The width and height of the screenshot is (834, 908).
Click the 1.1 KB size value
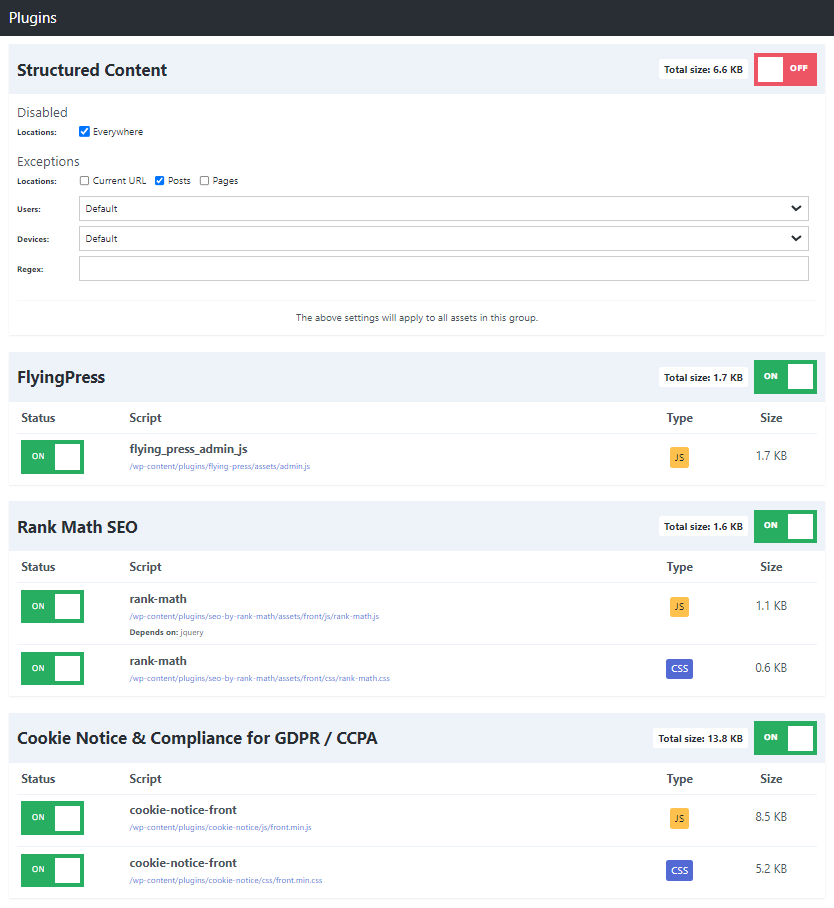point(771,606)
